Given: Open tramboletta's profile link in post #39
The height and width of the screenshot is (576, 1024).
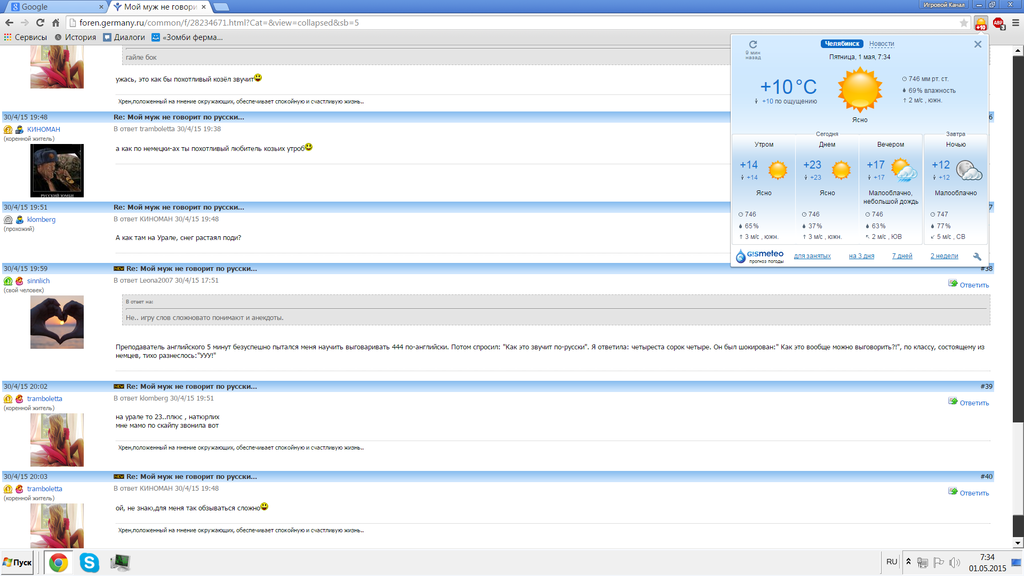Looking at the screenshot, I should point(44,398).
